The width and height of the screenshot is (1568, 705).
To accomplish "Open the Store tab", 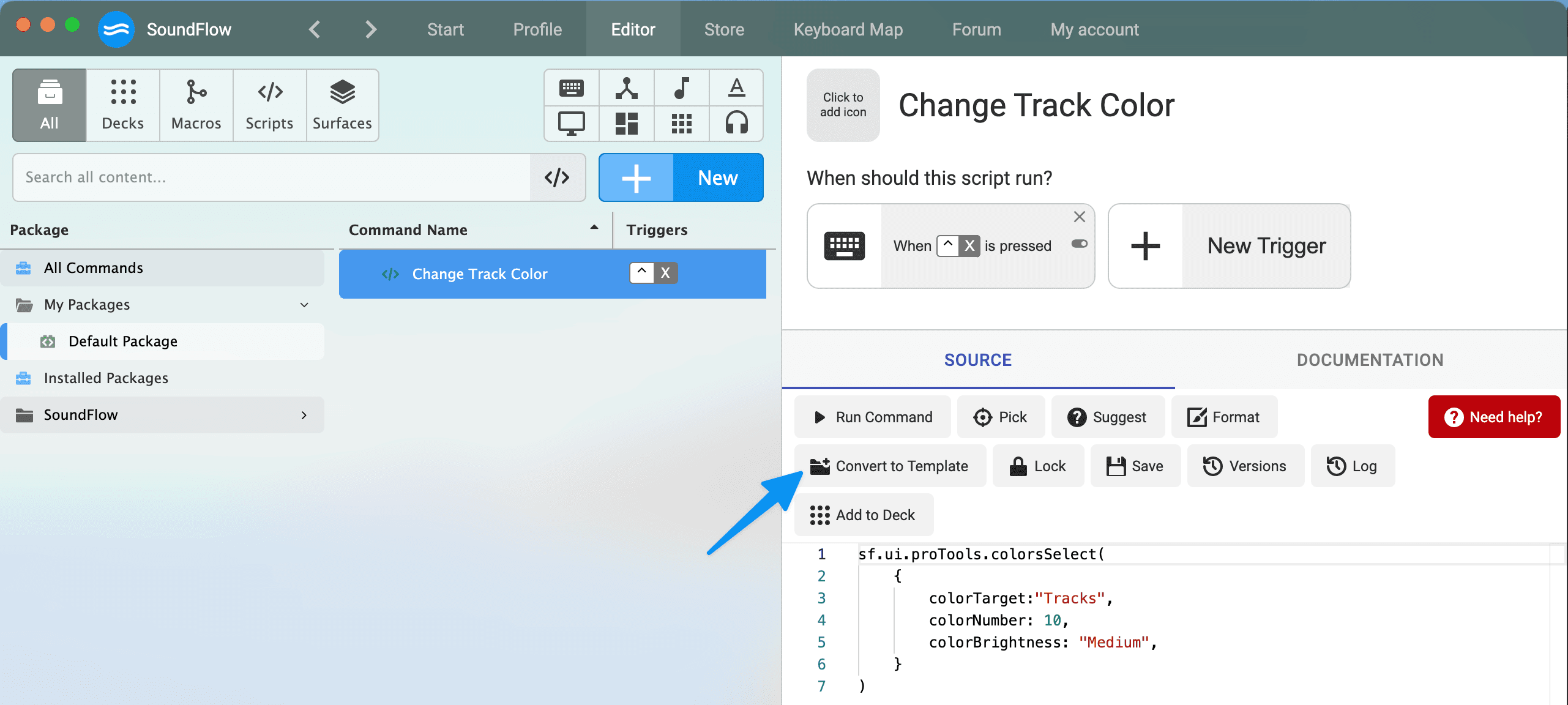I will (x=724, y=29).
